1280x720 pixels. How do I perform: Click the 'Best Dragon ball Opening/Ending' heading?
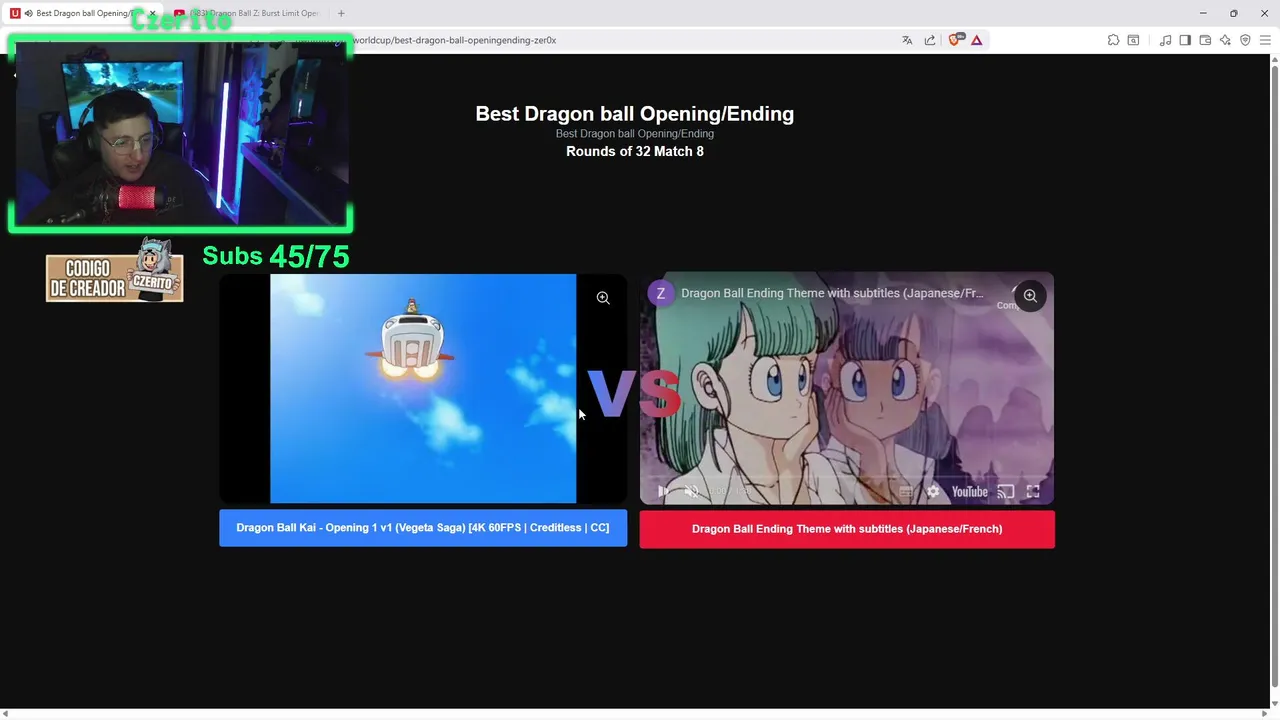pyautogui.click(x=635, y=114)
